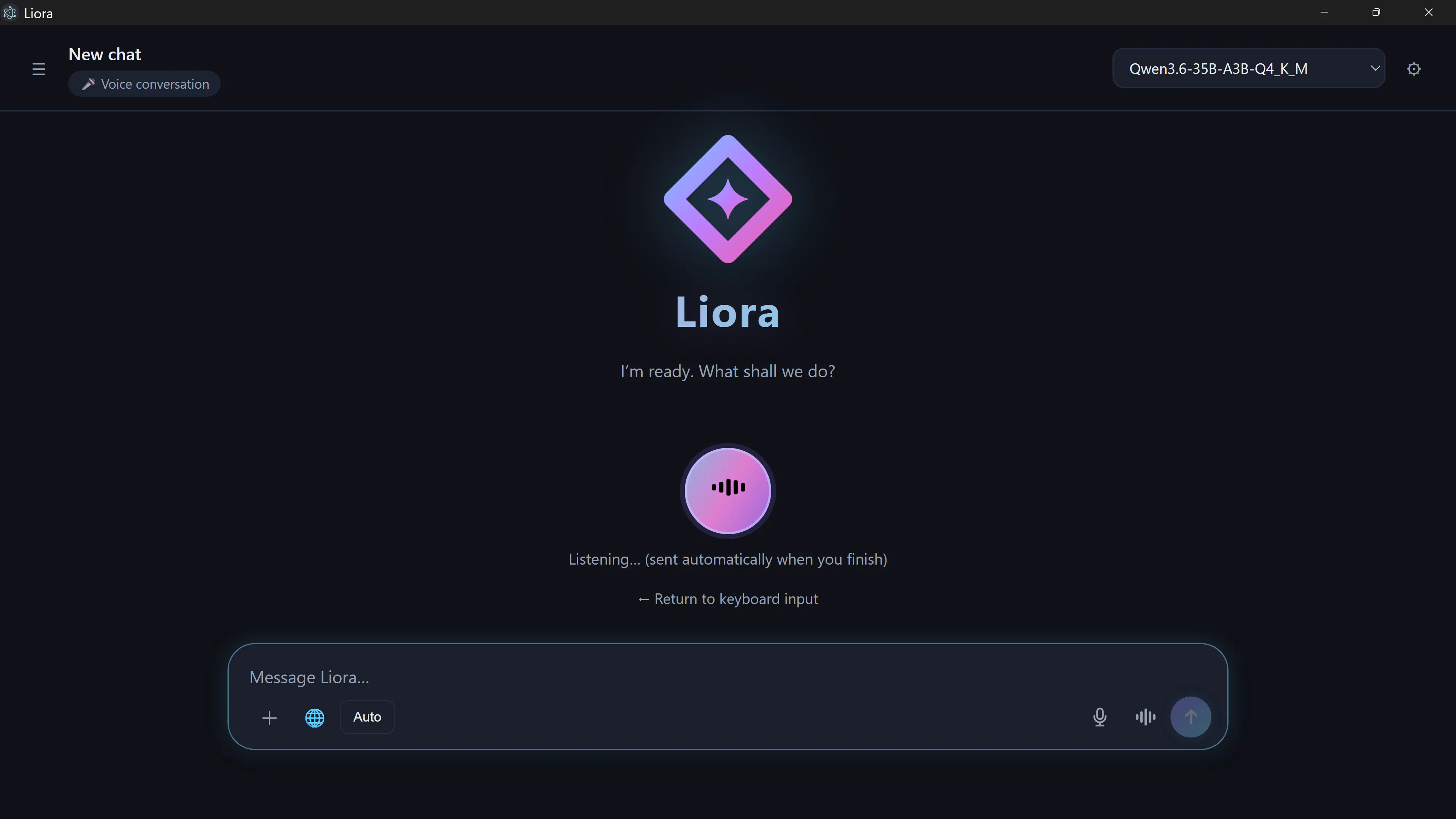Close the Liora window

[1428, 13]
